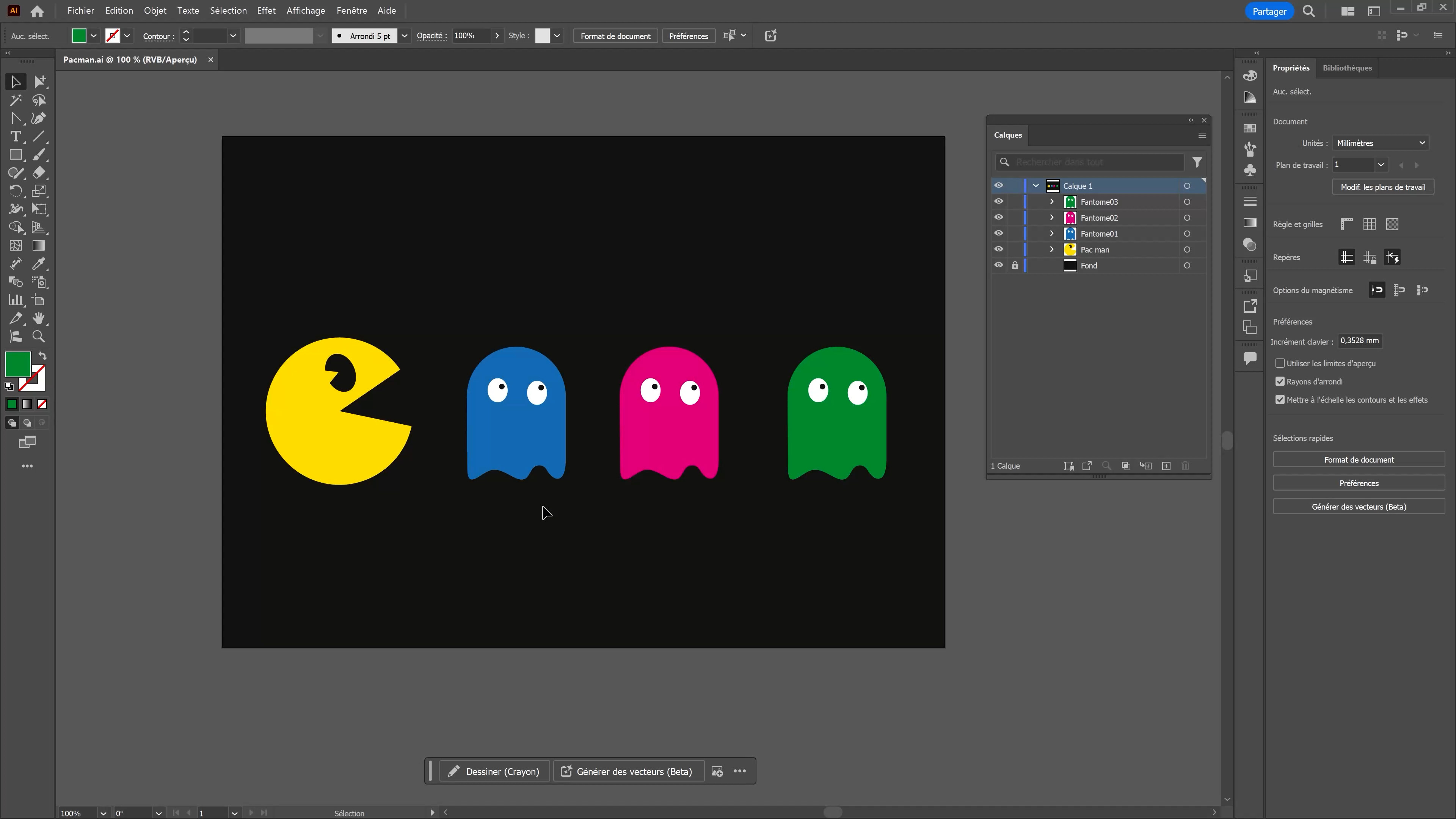Hide the Pac man layer

tap(999, 249)
